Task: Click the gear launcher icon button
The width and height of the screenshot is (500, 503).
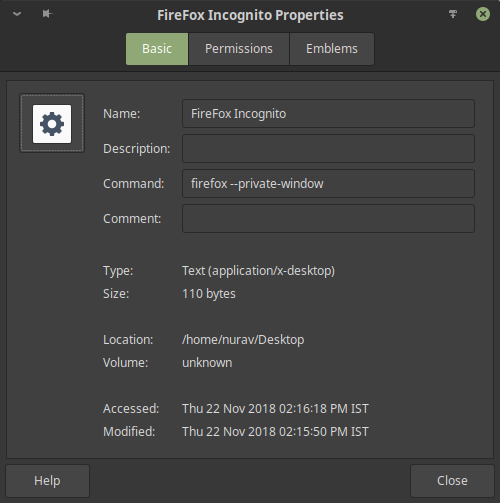Action: coord(52,124)
